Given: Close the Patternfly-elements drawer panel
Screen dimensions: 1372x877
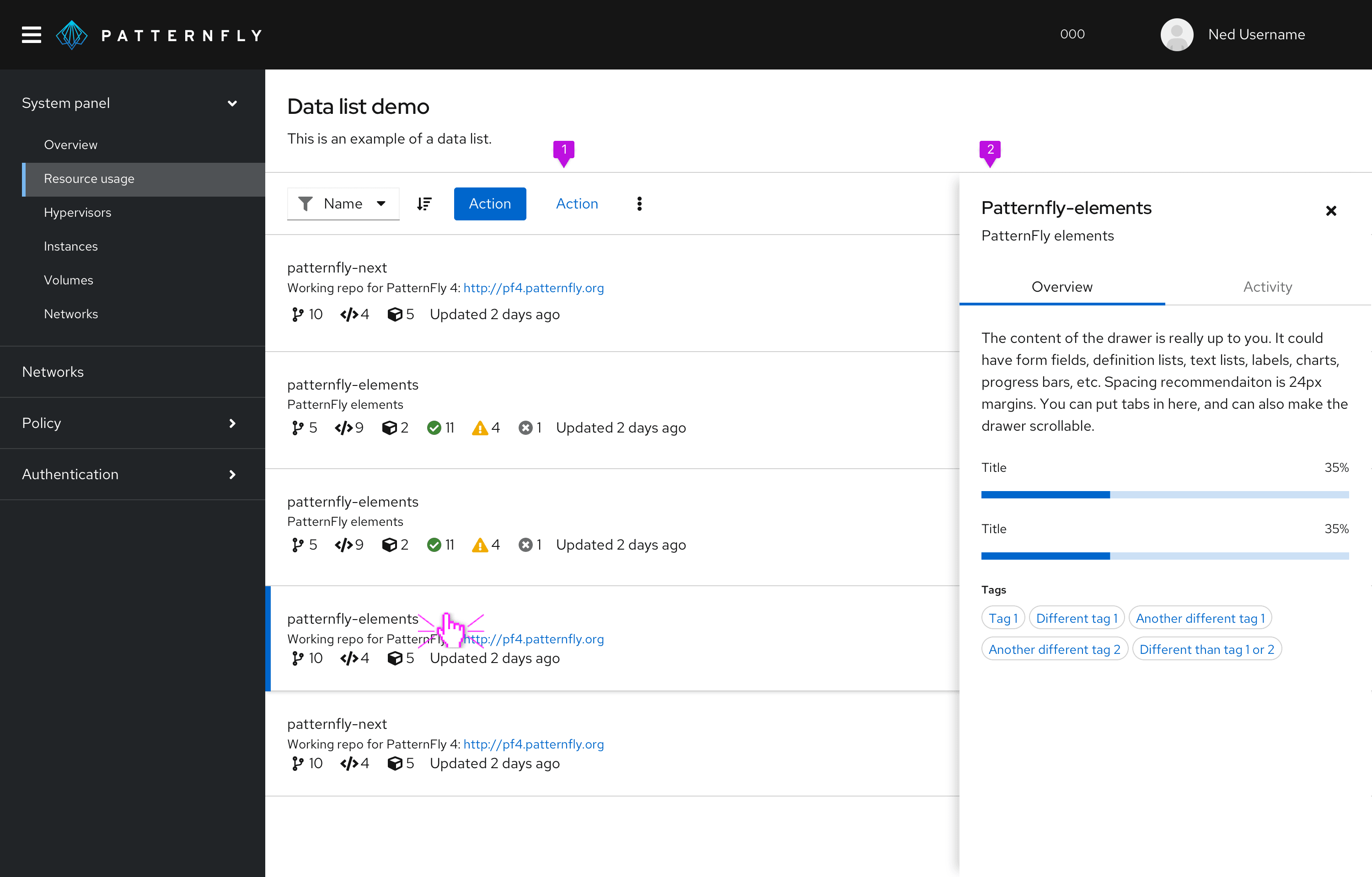Looking at the screenshot, I should 1331,211.
